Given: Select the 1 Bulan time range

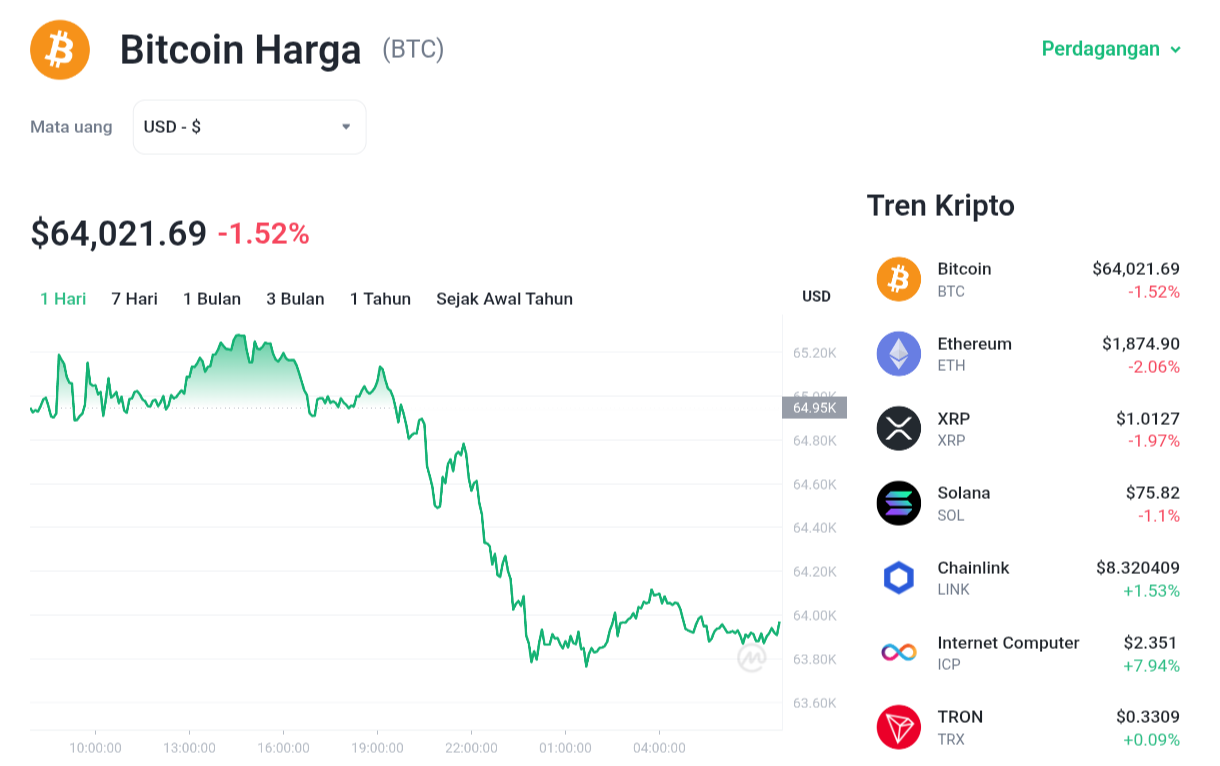Looking at the screenshot, I should pyautogui.click(x=212, y=299).
